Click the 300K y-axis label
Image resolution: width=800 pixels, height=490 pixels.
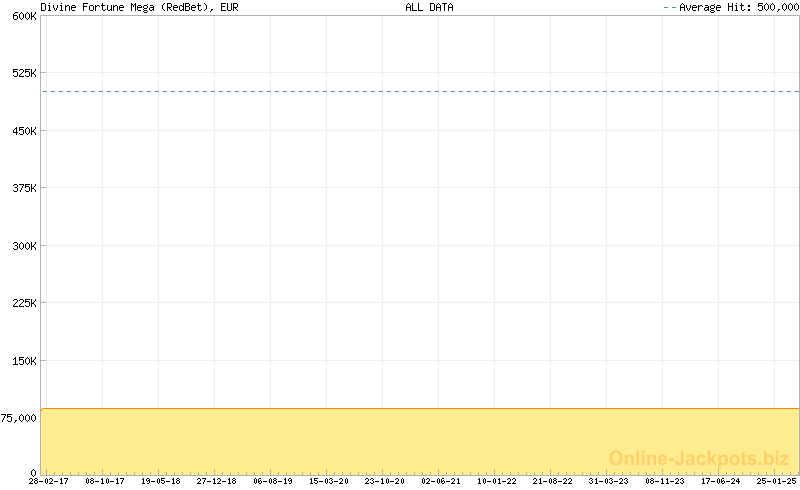[23, 246]
